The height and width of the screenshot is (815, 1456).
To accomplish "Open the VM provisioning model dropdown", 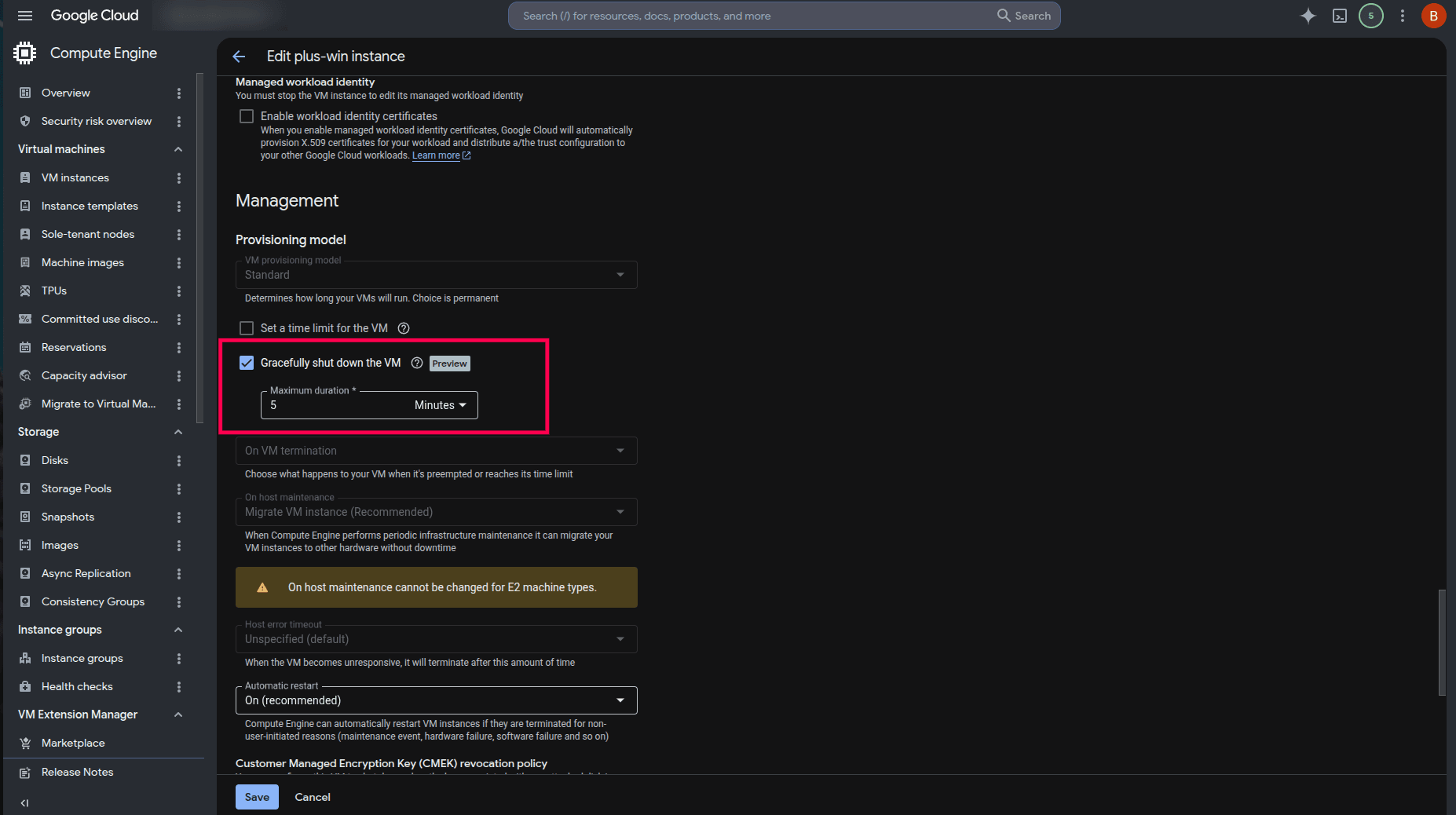I will [x=437, y=275].
